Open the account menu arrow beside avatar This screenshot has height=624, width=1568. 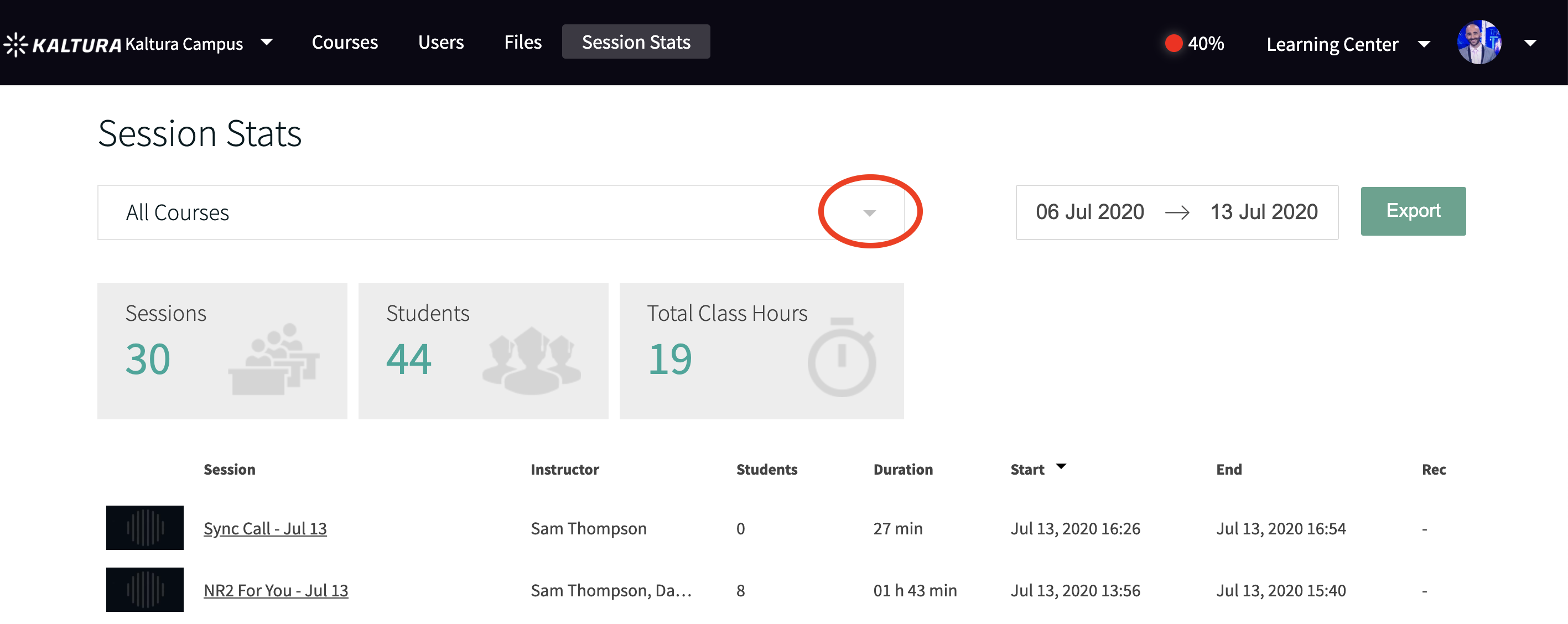pos(1530,43)
